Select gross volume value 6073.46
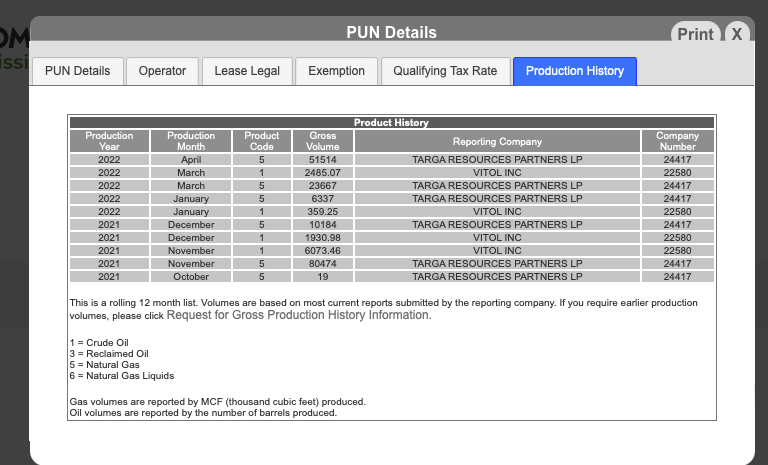Image resolution: width=768 pixels, height=465 pixels. (323, 250)
